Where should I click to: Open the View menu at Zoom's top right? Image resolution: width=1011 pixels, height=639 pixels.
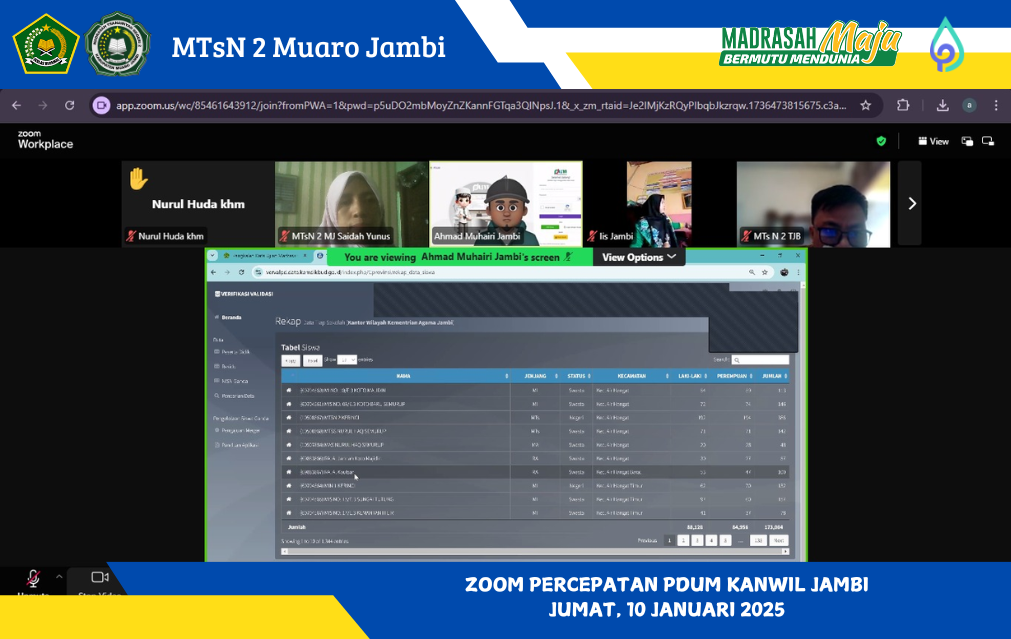pyautogui.click(x=933, y=141)
